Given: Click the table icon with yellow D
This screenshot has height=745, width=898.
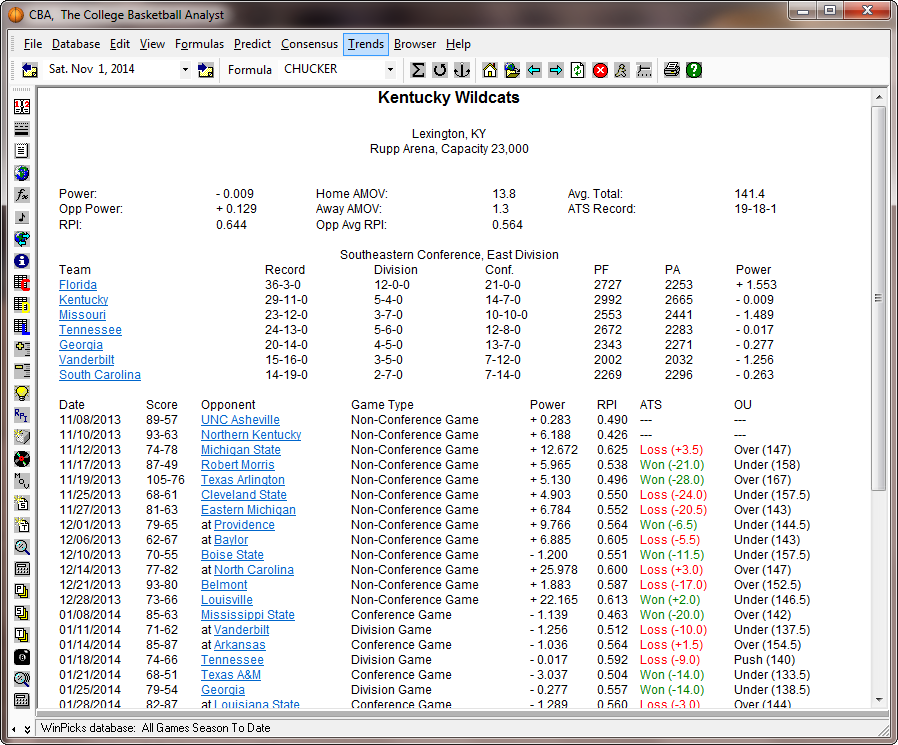Looking at the screenshot, I should (22, 305).
